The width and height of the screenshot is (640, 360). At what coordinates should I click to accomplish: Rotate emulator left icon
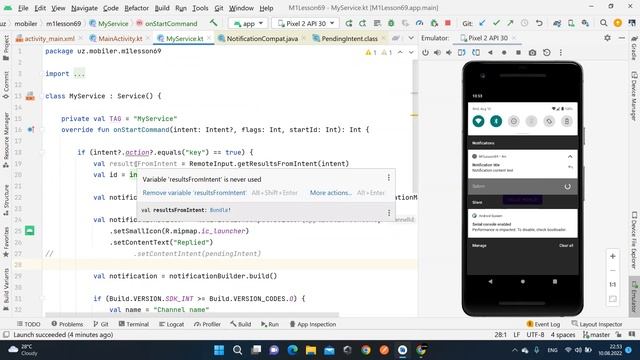pyautogui.click(x=462, y=53)
